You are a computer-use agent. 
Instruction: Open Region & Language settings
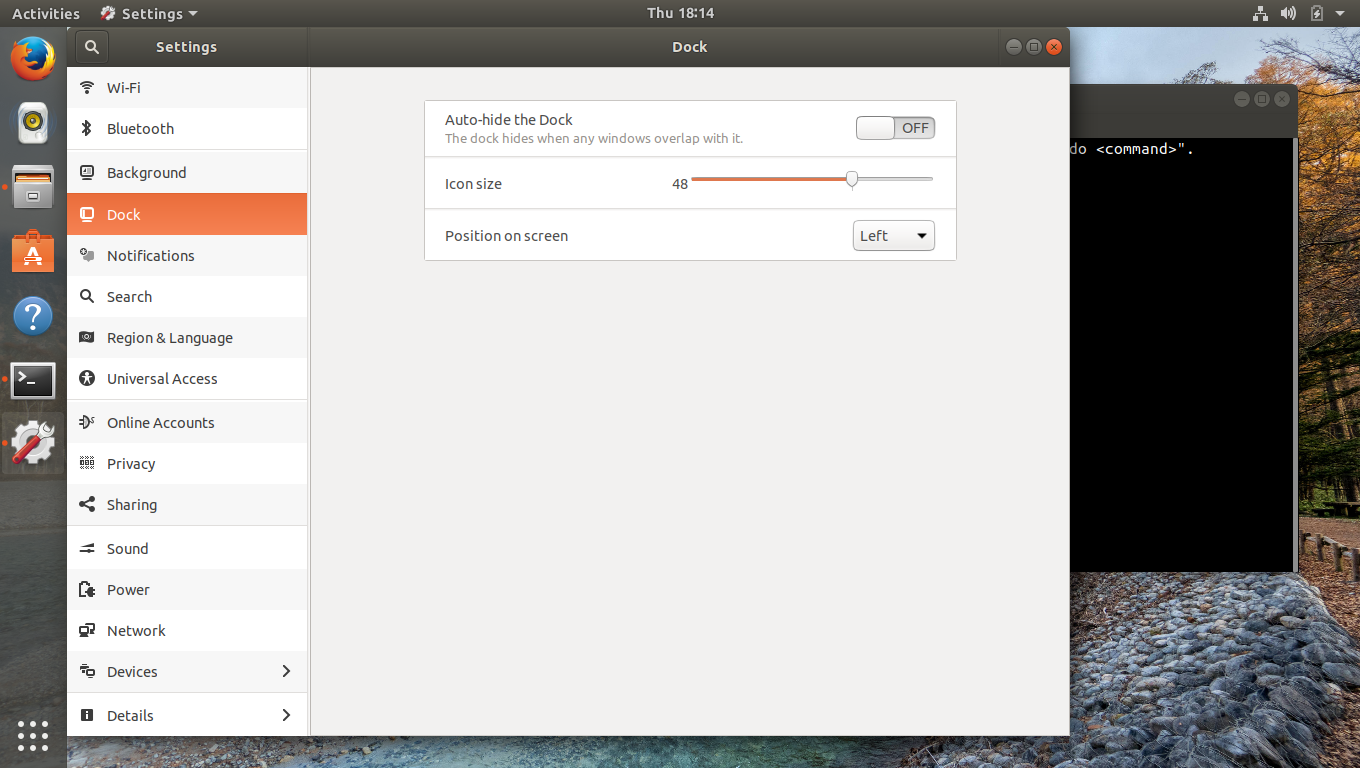tap(187, 338)
